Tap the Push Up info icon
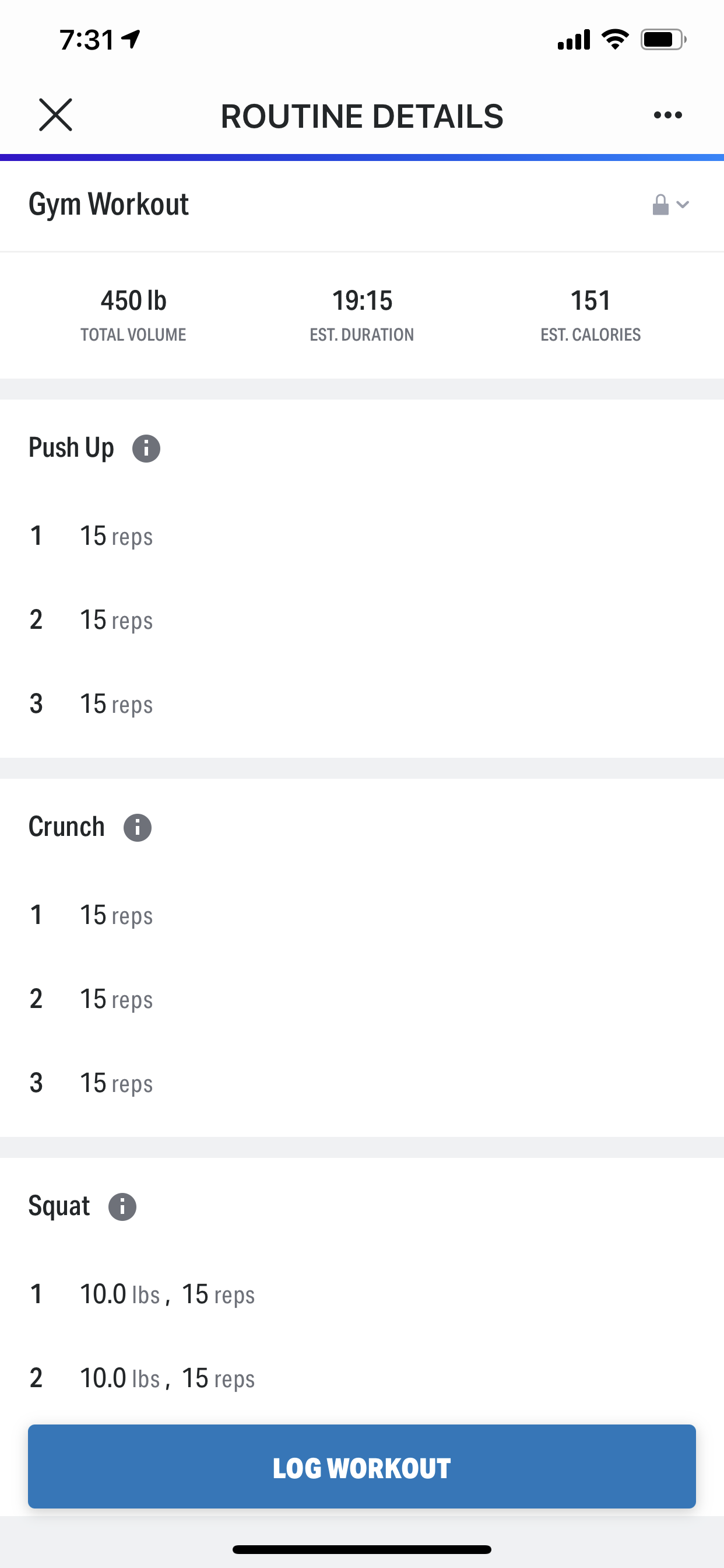Screen dimensions: 724x1568 (x=146, y=449)
